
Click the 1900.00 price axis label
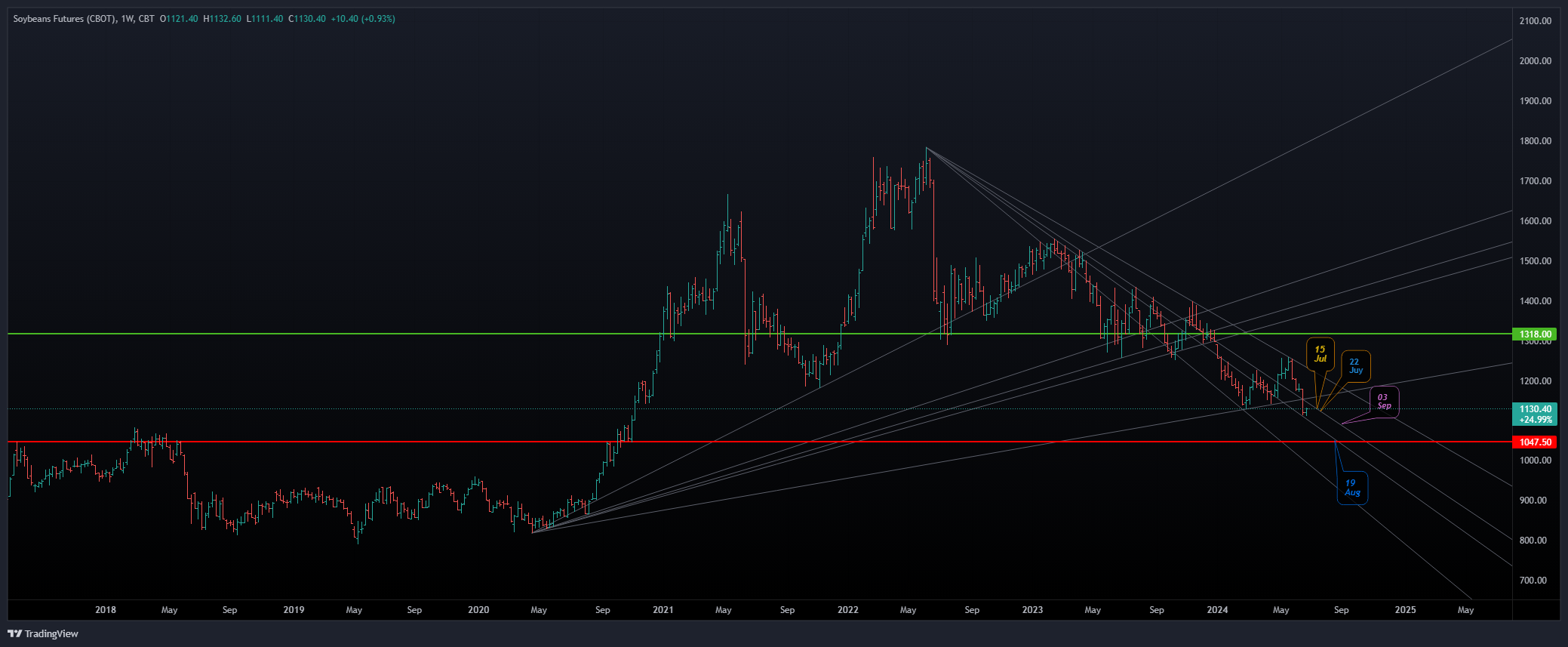pyautogui.click(x=1535, y=101)
